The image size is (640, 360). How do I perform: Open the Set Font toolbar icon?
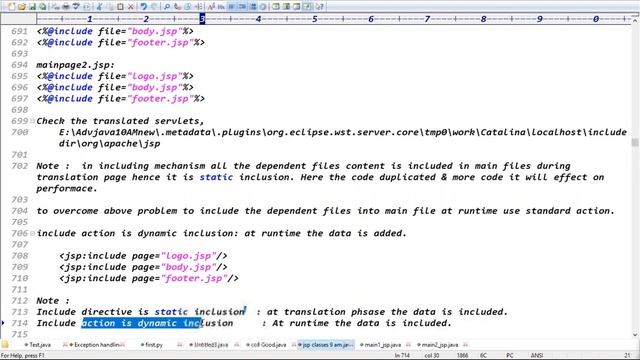(211, 7)
